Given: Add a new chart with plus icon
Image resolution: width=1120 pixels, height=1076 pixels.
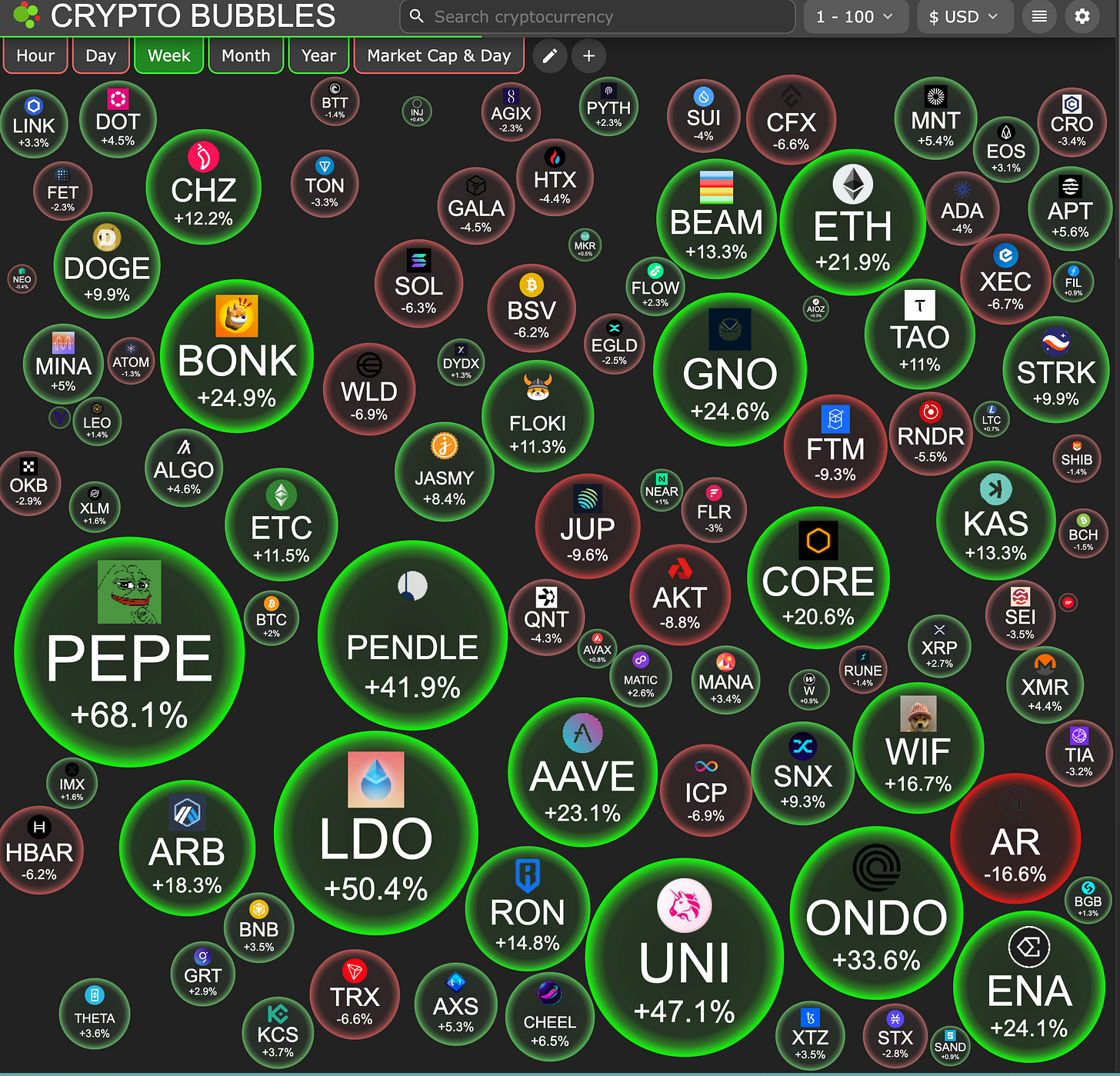Looking at the screenshot, I should (x=589, y=55).
